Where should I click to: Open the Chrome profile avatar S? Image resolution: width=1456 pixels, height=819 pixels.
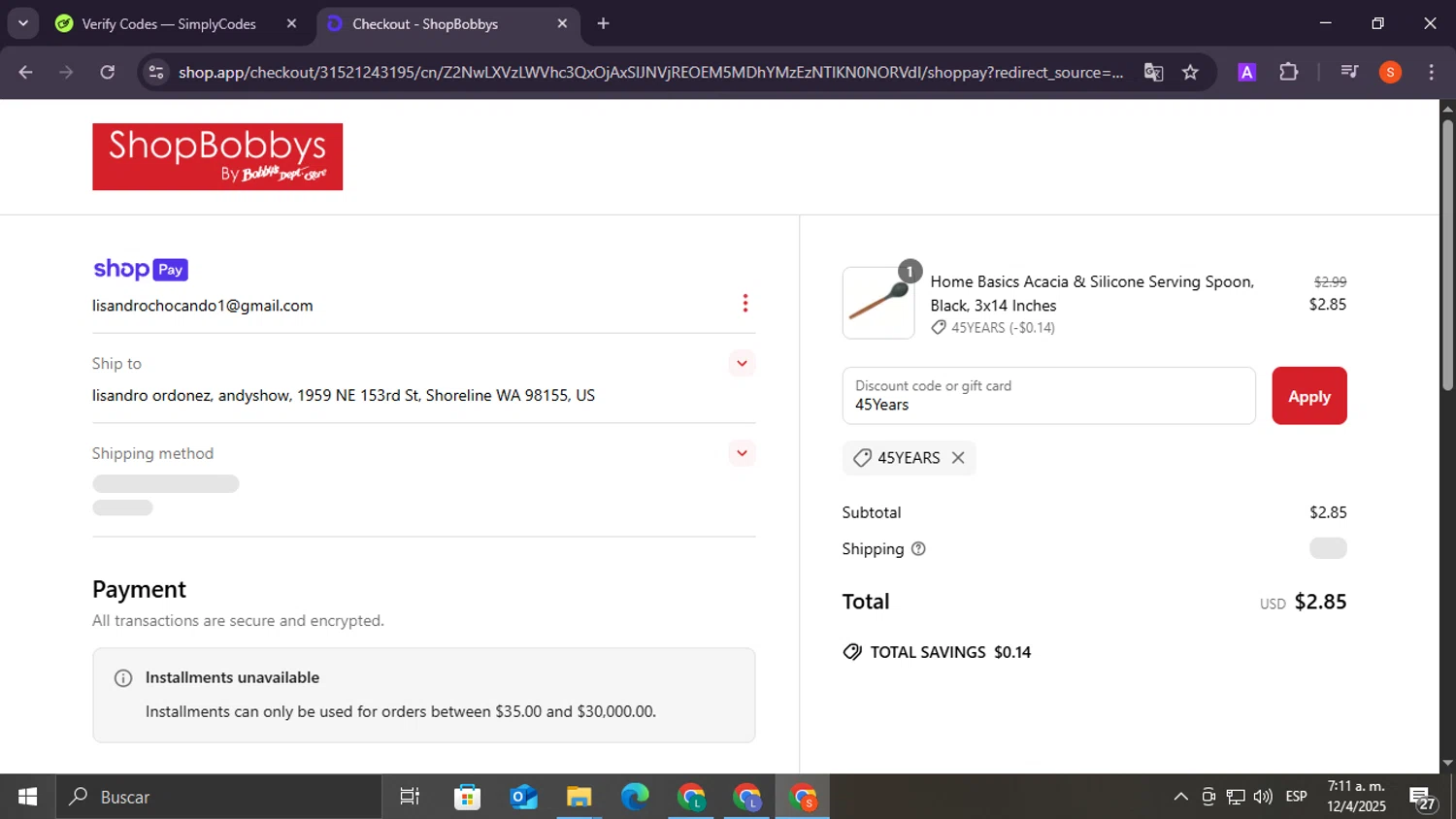[1390, 72]
